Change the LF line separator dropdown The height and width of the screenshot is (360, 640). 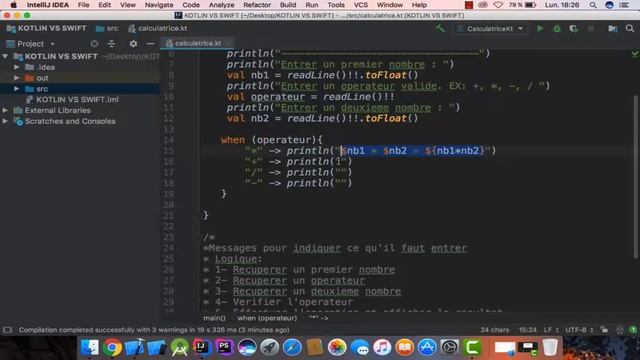coord(551,330)
